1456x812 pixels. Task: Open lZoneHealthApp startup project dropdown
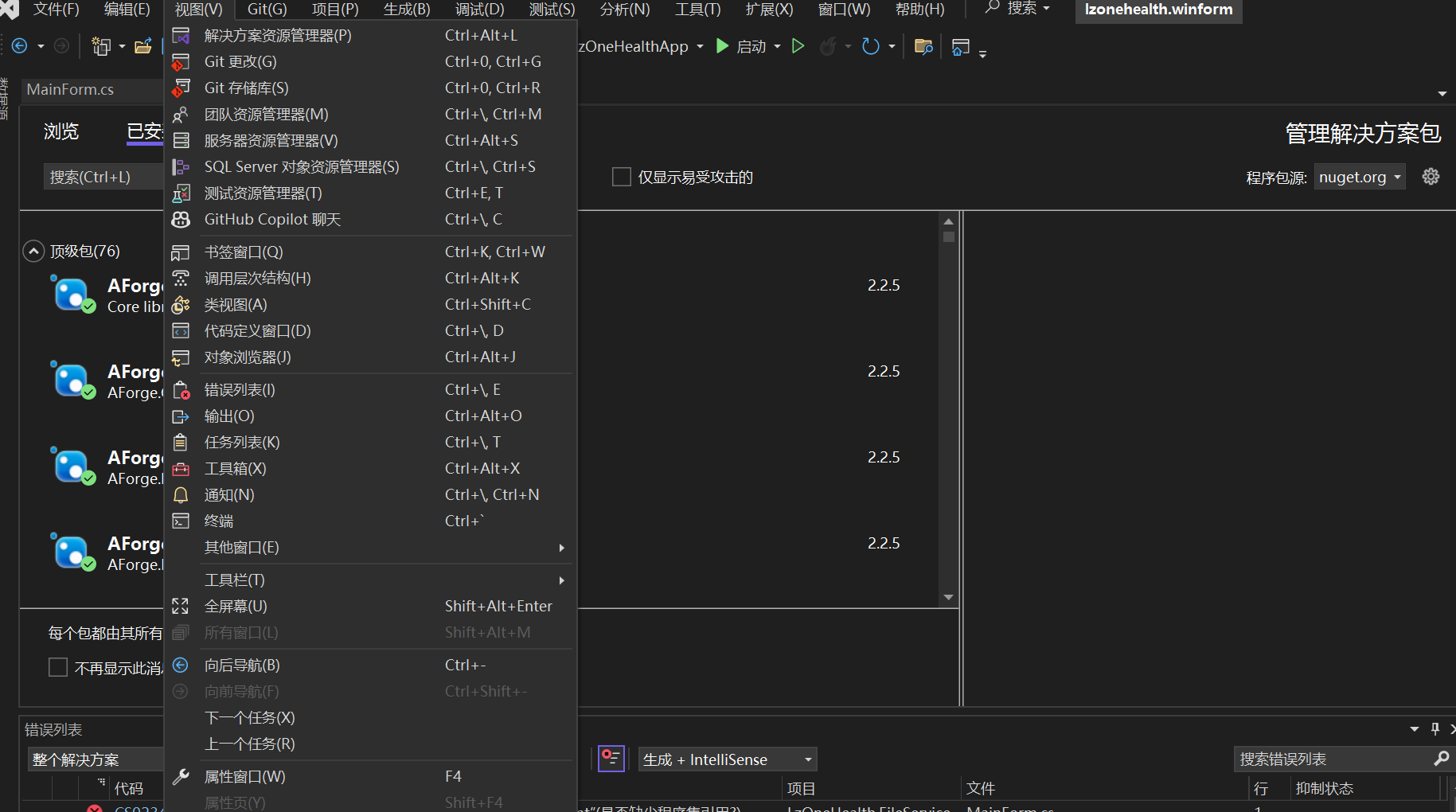pos(700,46)
